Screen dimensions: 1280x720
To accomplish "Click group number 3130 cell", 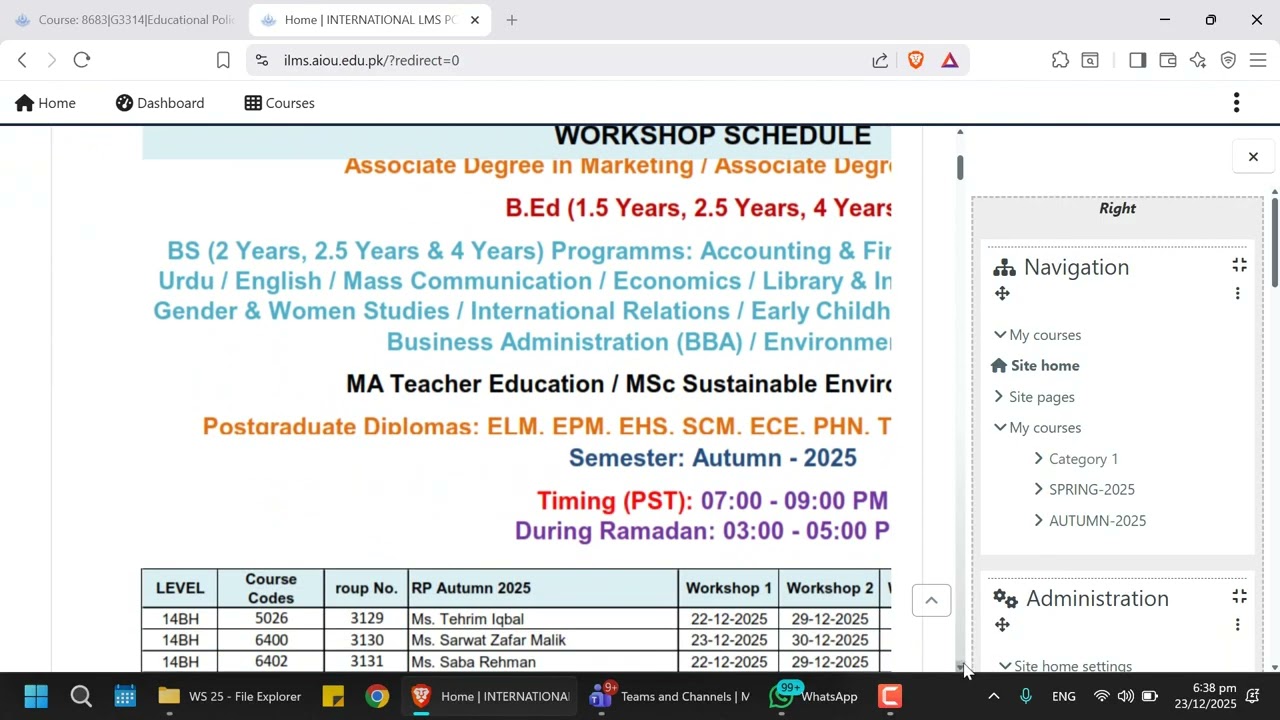I will coord(367,640).
